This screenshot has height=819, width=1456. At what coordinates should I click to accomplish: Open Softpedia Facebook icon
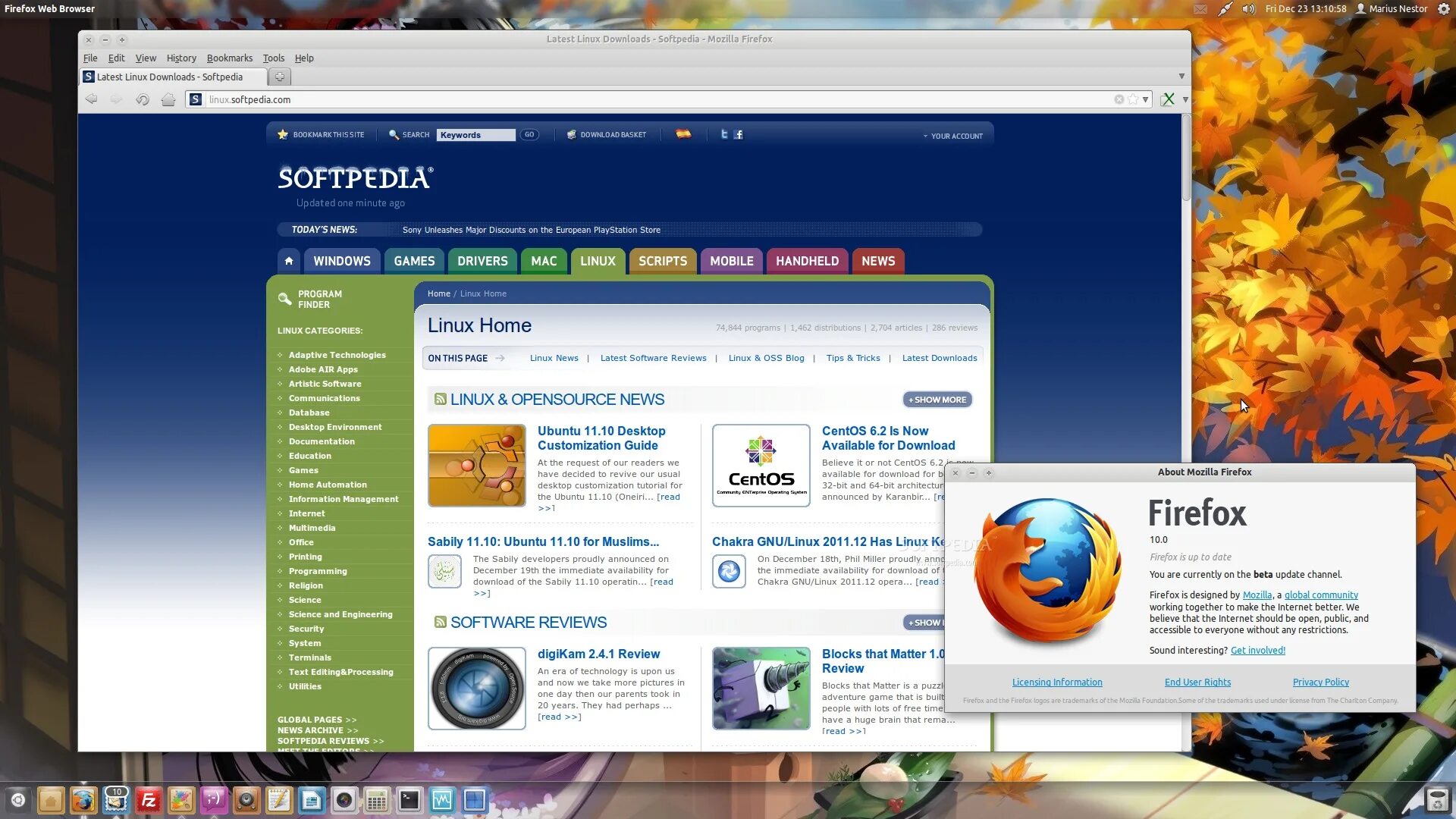(739, 134)
